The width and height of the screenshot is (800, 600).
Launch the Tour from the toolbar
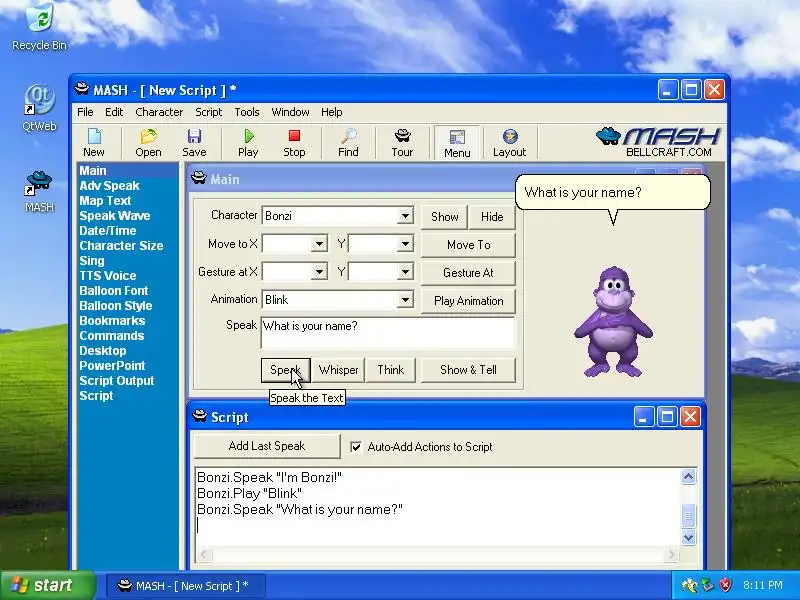pos(402,143)
